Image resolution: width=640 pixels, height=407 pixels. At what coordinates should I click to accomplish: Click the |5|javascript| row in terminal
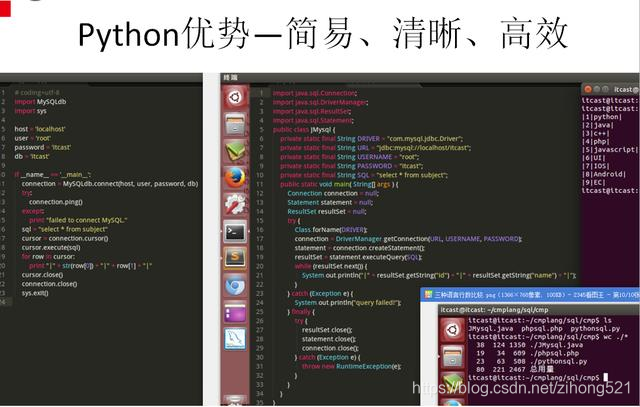(610, 150)
